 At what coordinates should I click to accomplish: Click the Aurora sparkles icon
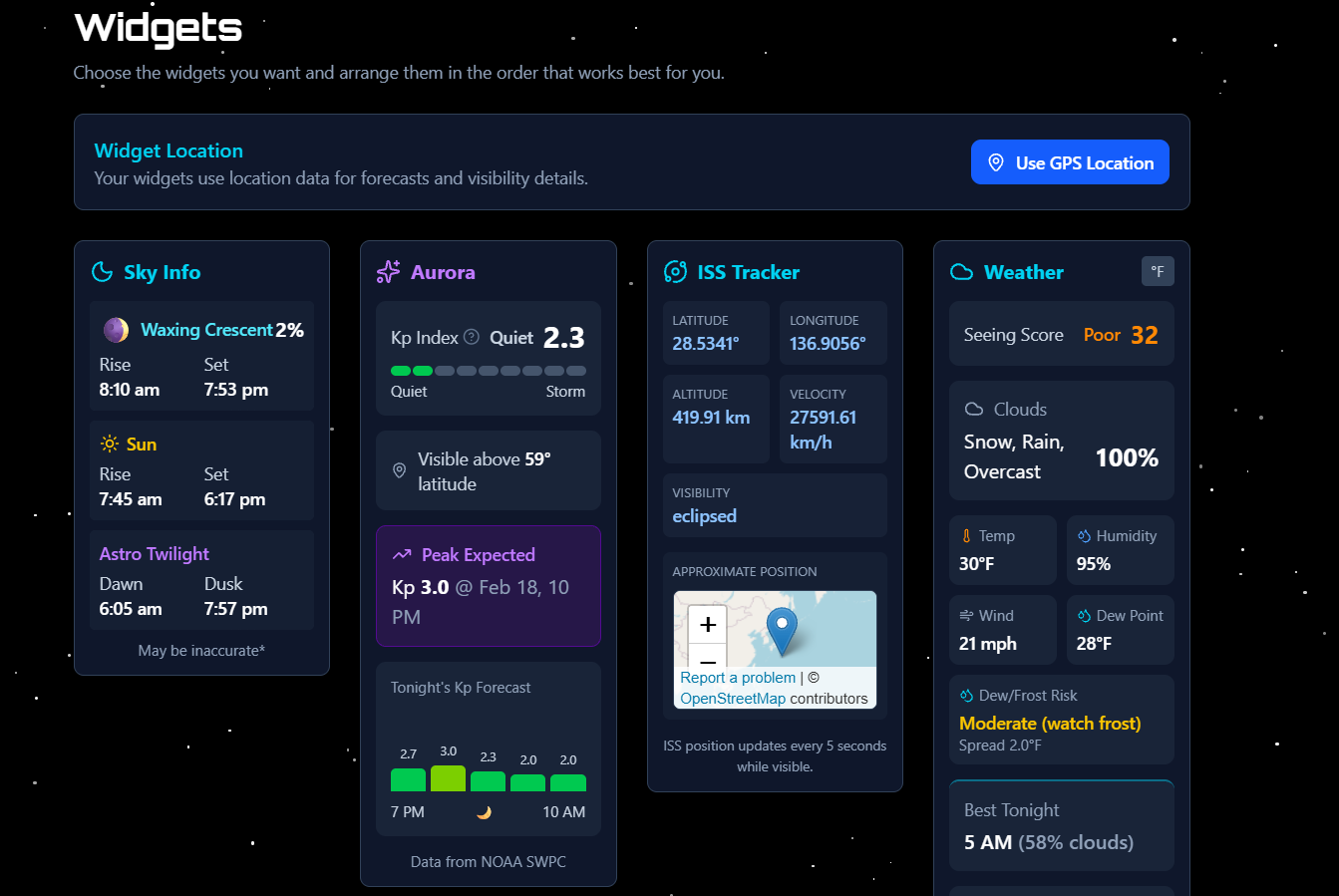[387, 271]
